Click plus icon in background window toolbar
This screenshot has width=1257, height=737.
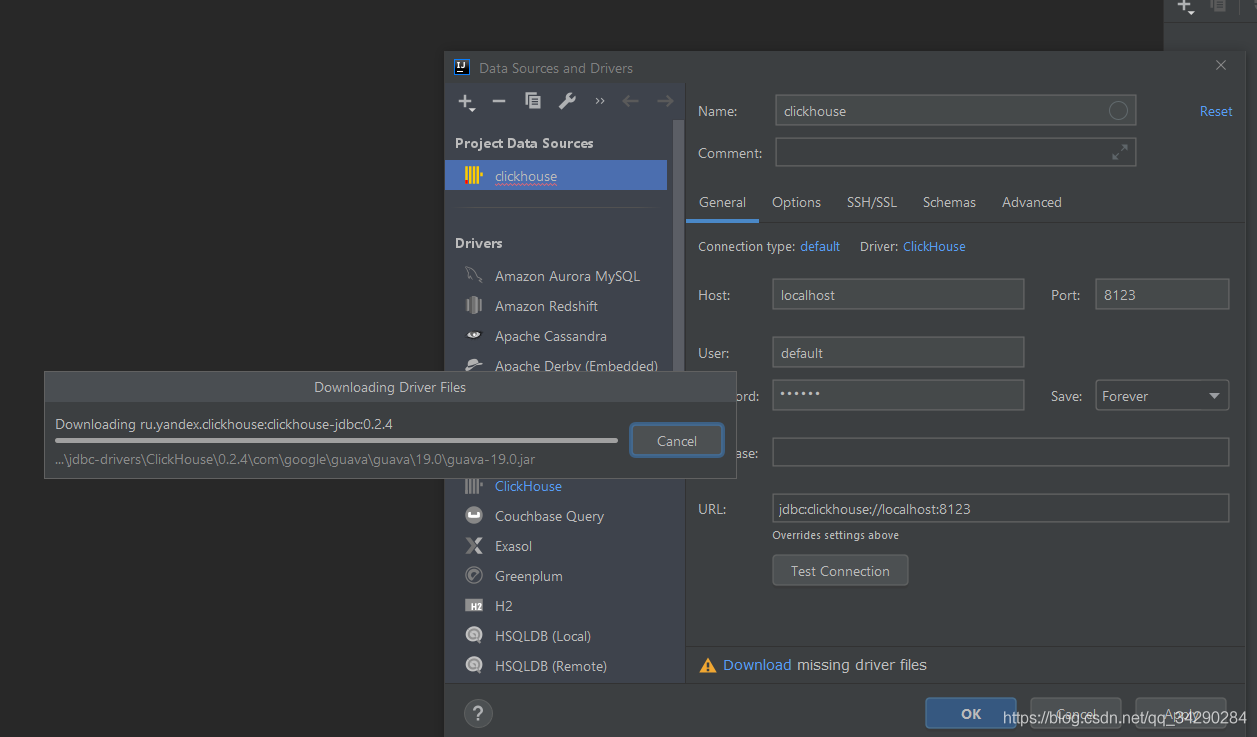tap(1185, 7)
